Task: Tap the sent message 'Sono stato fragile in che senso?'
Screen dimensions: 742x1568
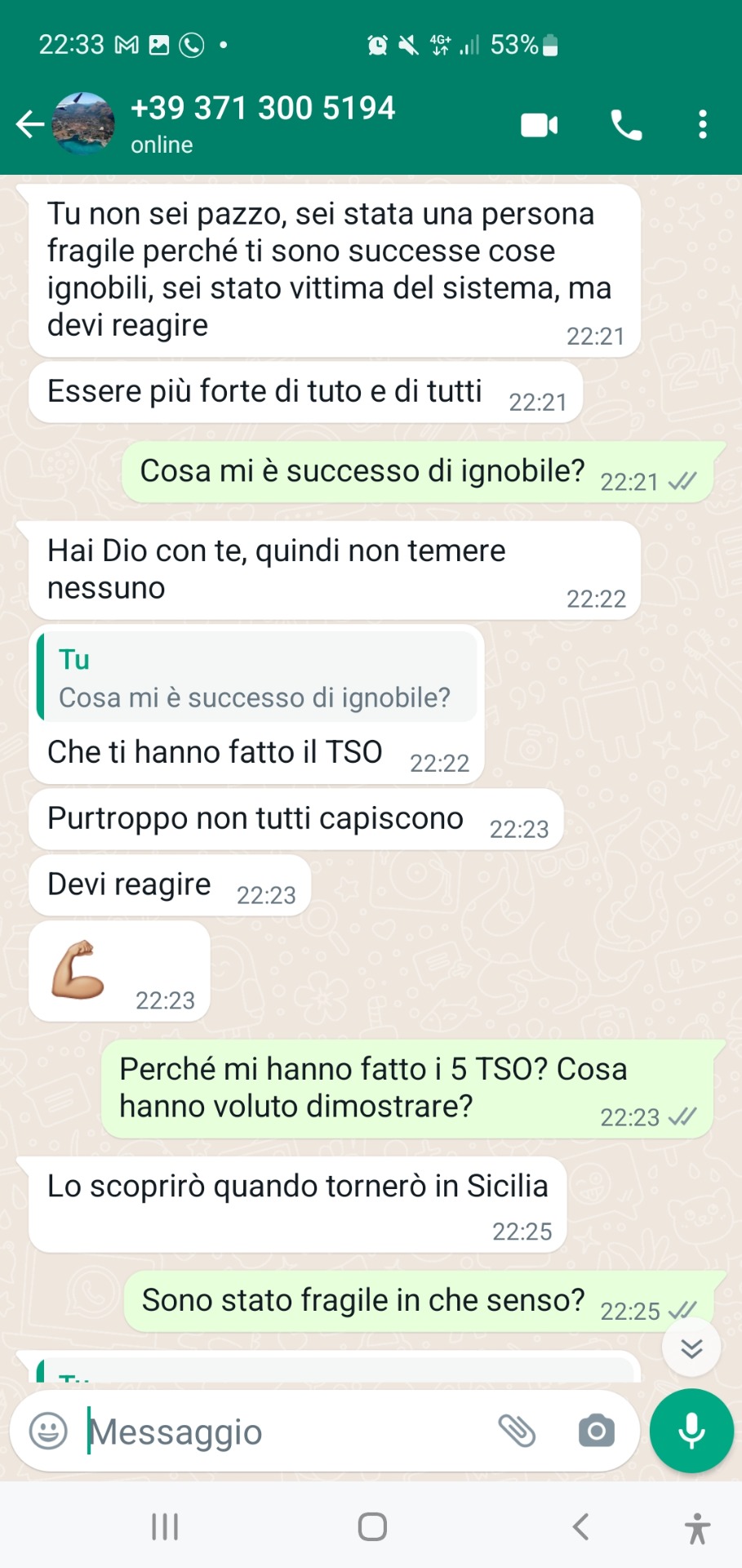Action: pos(418,1301)
